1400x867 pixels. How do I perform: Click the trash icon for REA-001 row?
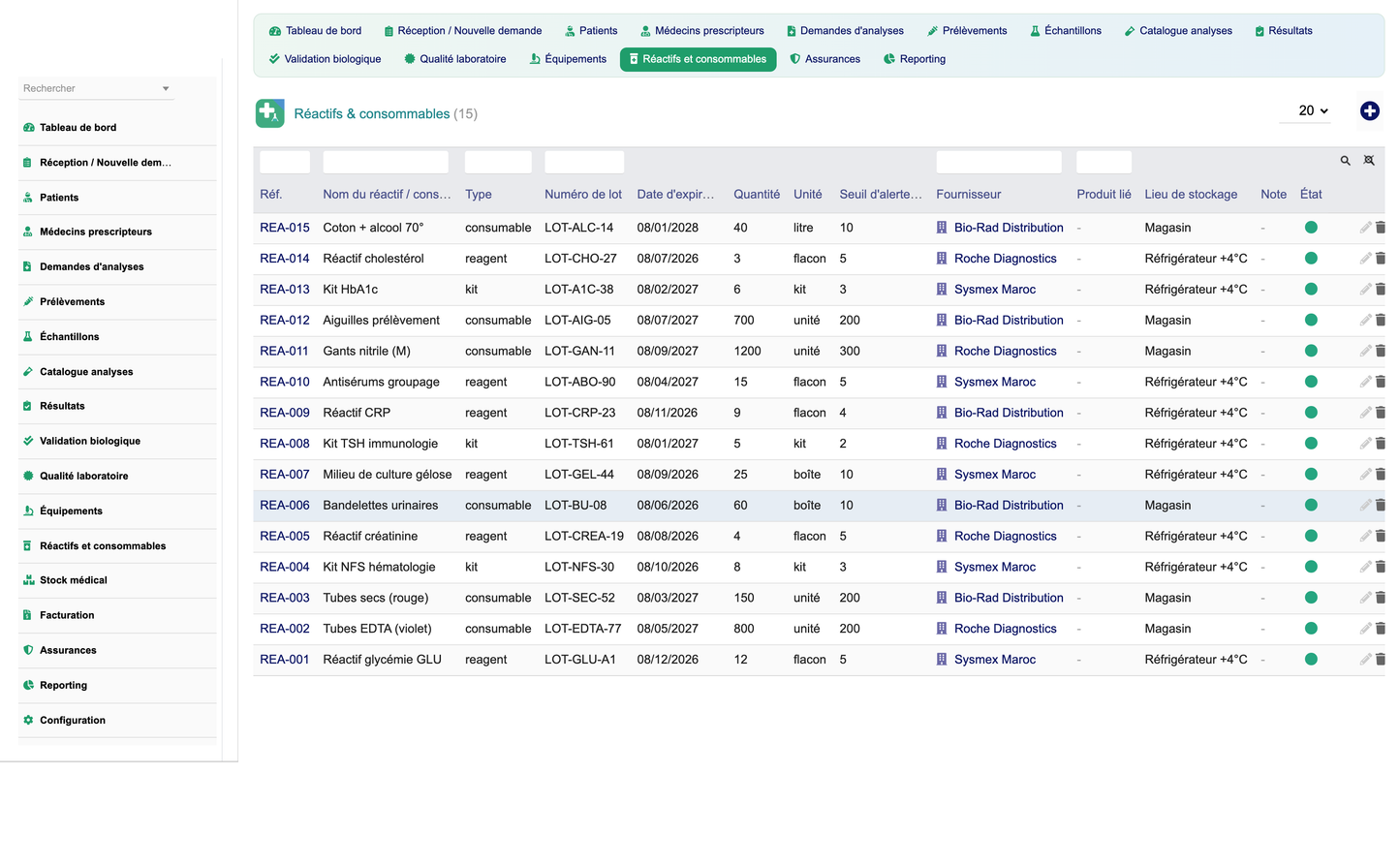pos(1381,659)
